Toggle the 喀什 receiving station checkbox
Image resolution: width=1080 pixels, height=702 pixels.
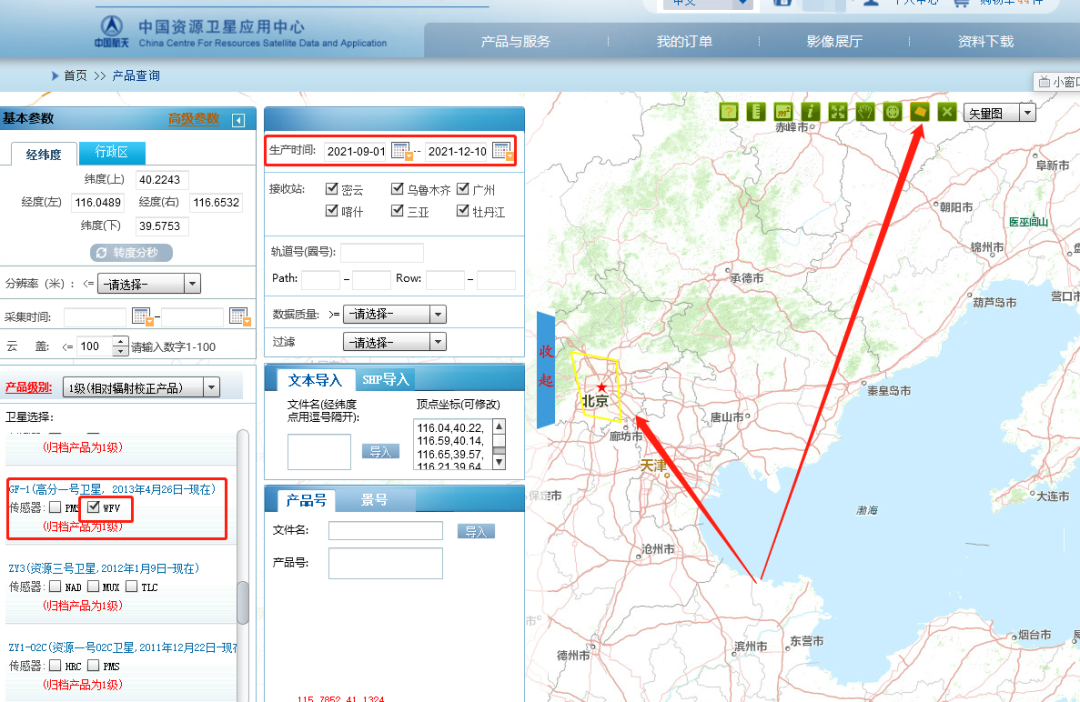pos(332,210)
